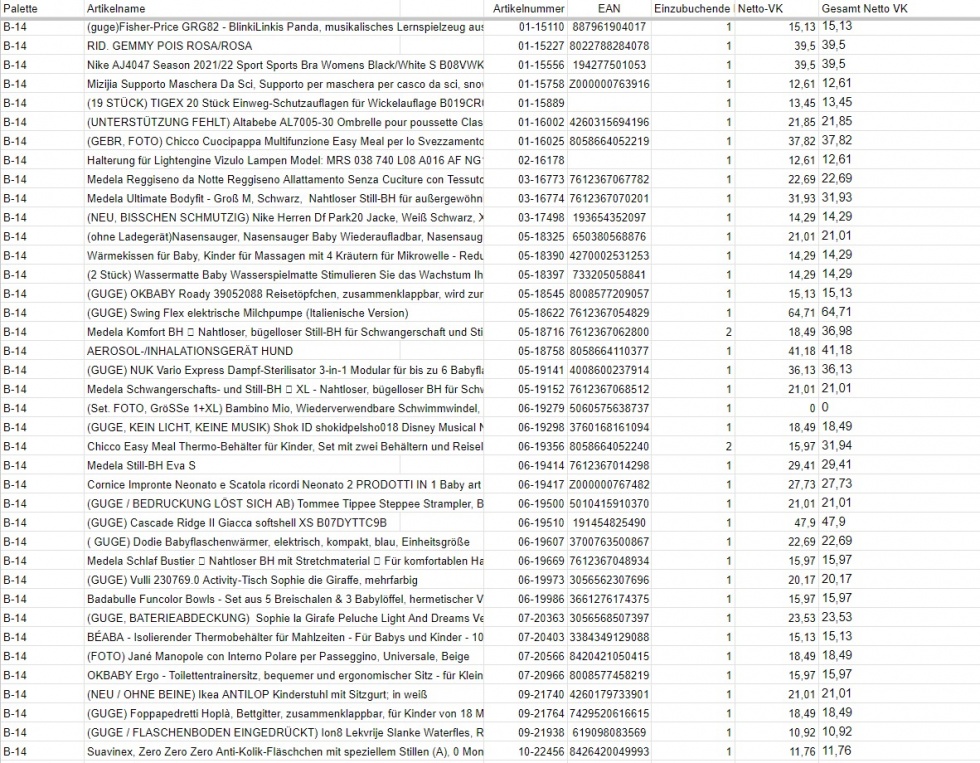Click article number 07-20363
Viewport: 980px width, 763px height.
point(541,618)
